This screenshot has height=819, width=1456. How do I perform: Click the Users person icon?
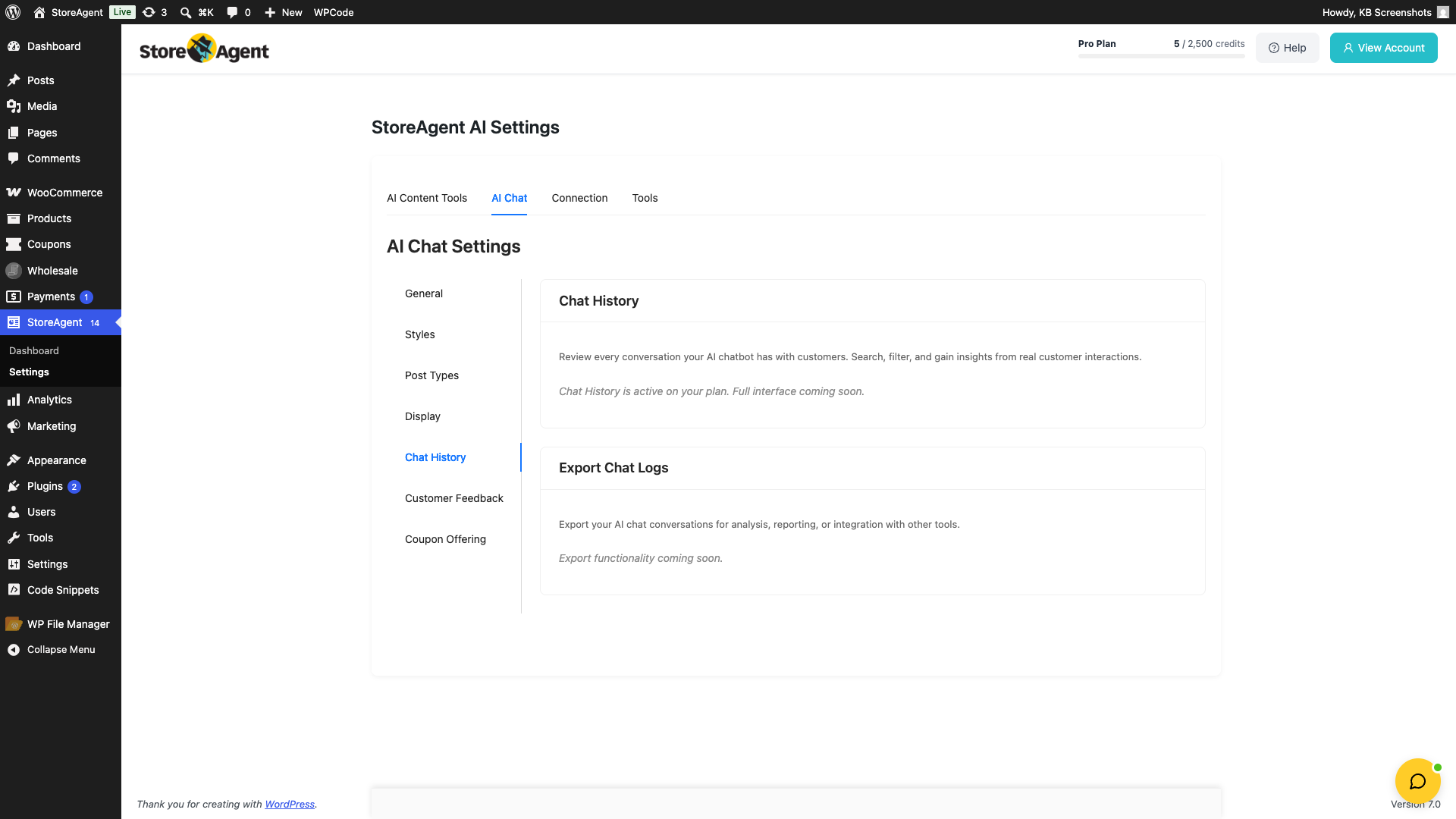click(x=14, y=512)
